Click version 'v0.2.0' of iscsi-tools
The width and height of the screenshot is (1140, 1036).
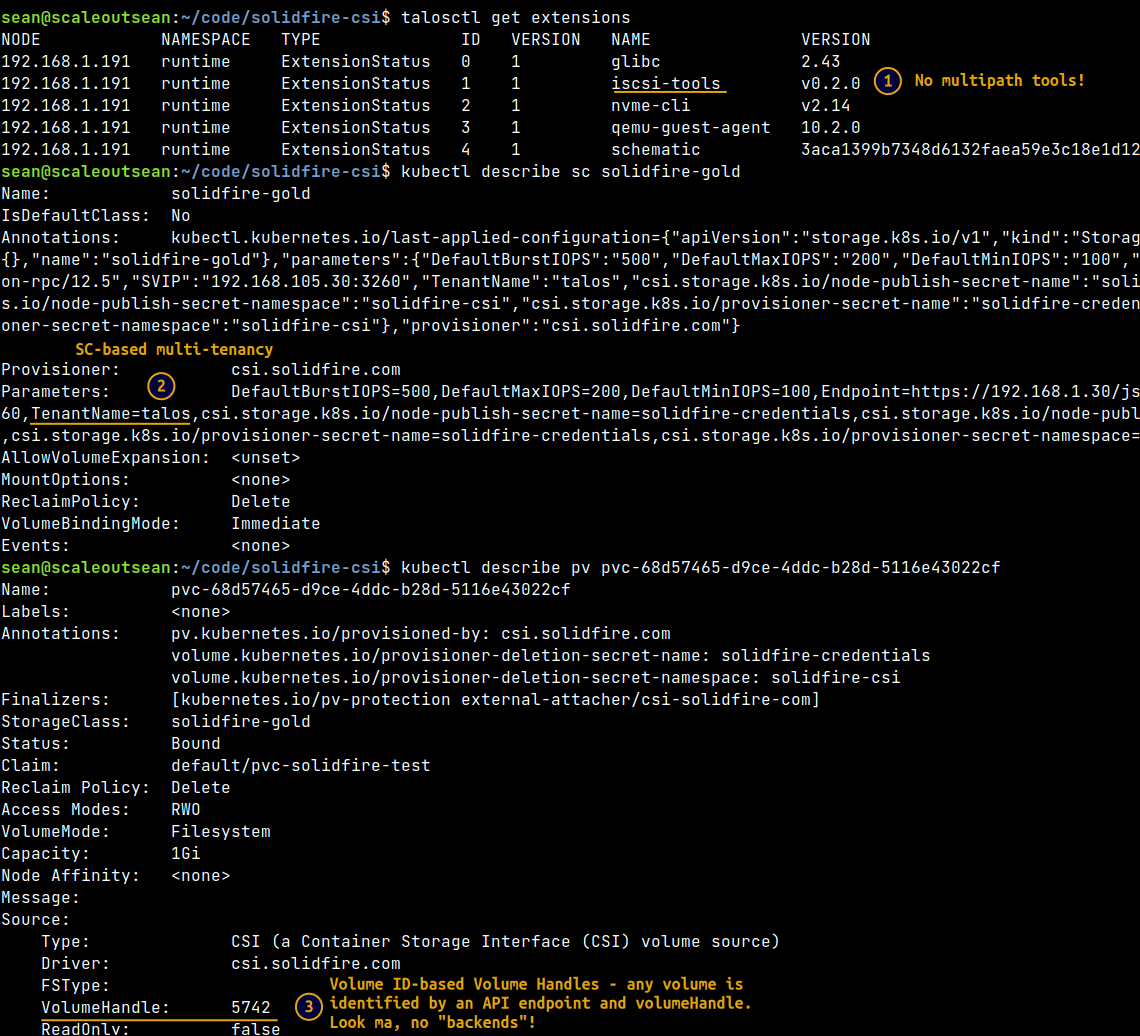[830, 84]
